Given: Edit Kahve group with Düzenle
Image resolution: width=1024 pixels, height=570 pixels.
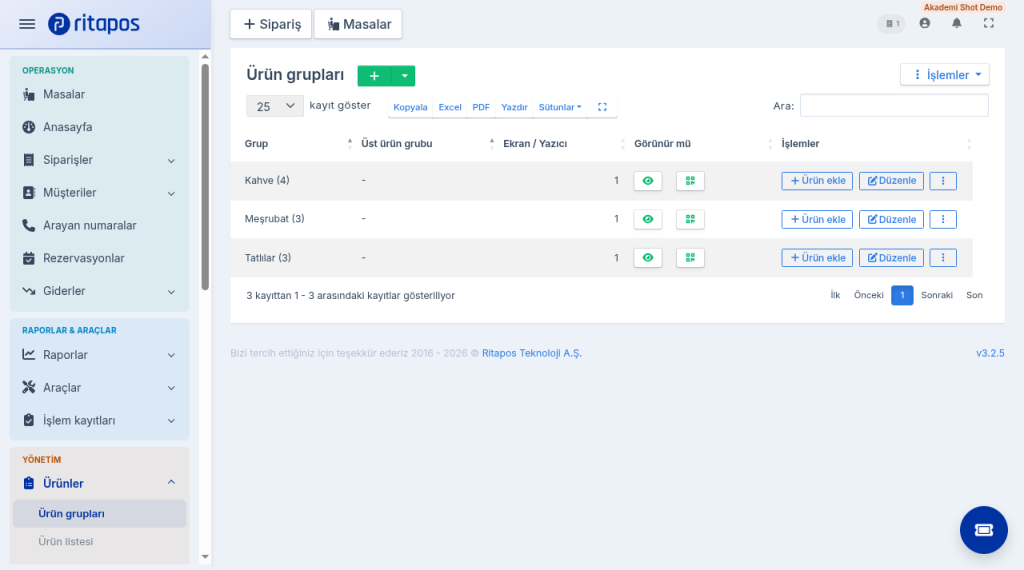Looking at the screenshot, I should point(891,181).
